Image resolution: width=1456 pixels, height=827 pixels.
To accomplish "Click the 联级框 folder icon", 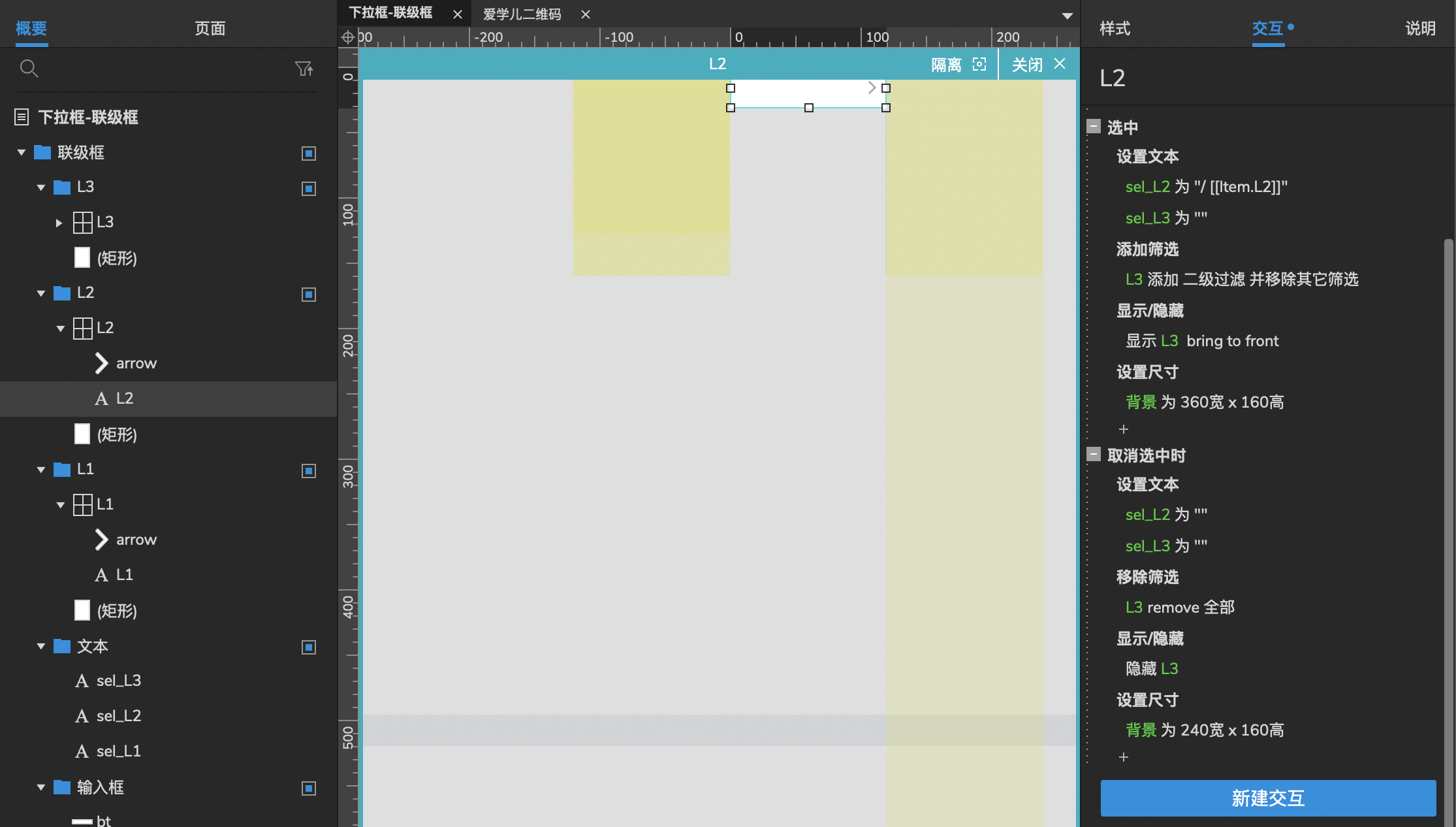I will pos(42,152).
